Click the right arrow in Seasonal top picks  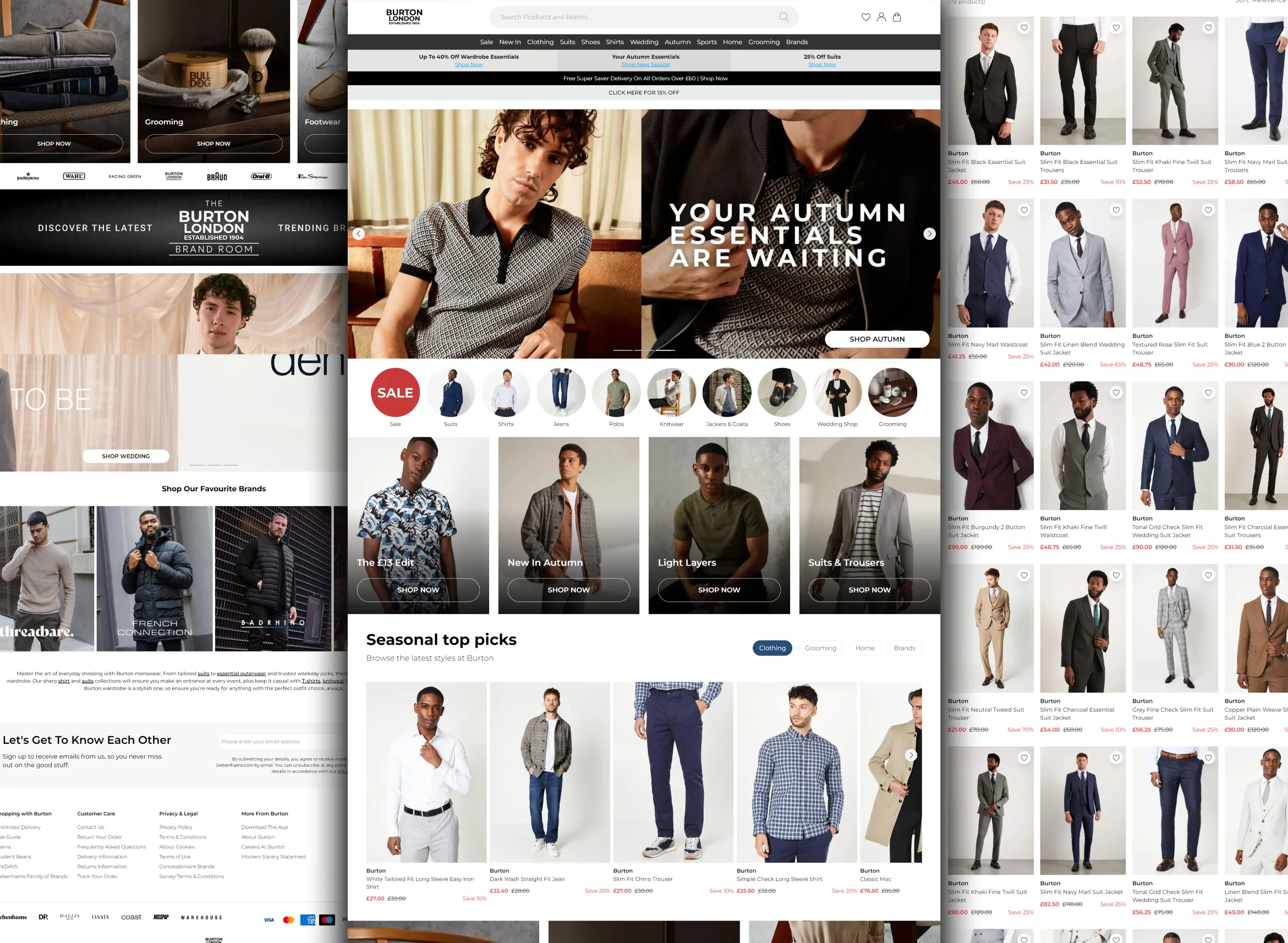click(911, 755)
